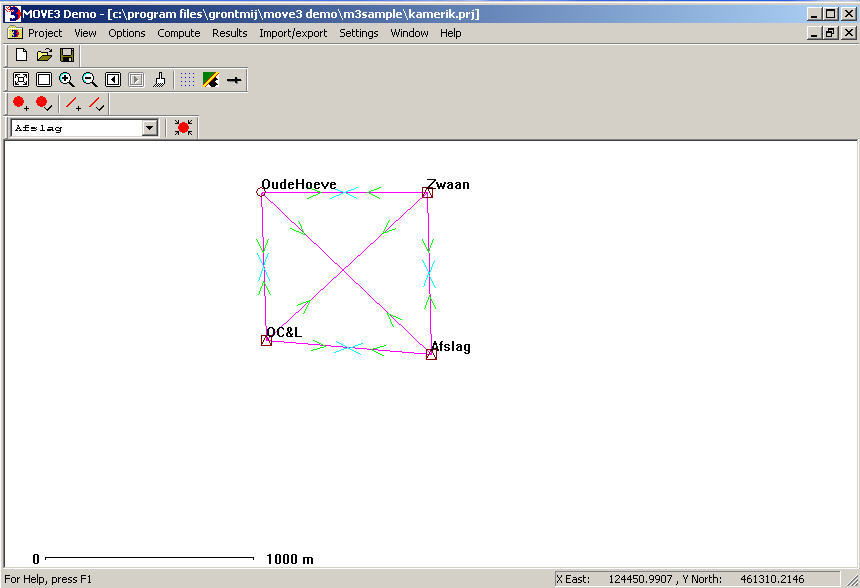Go to next view with right-arrow icon

tap(135, 80)
